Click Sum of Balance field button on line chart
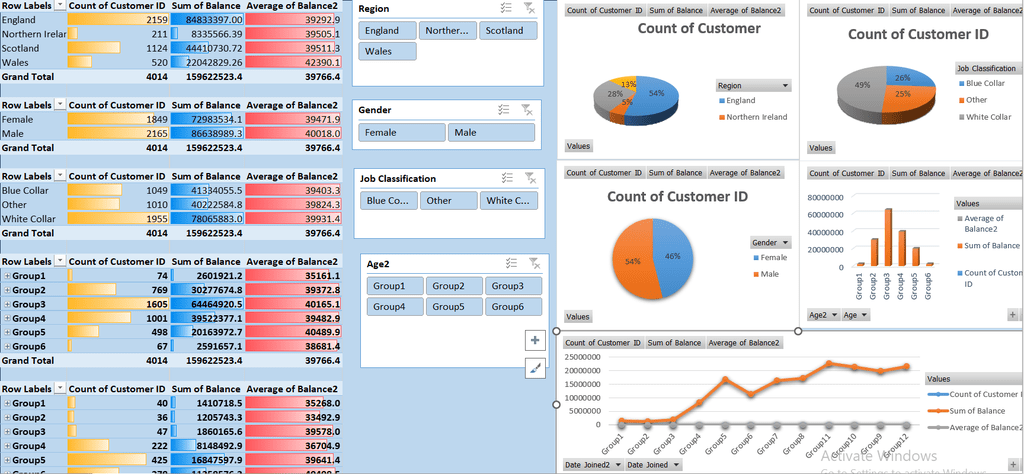The height and width of the screenshot is (474, 1024). point(674,343)
